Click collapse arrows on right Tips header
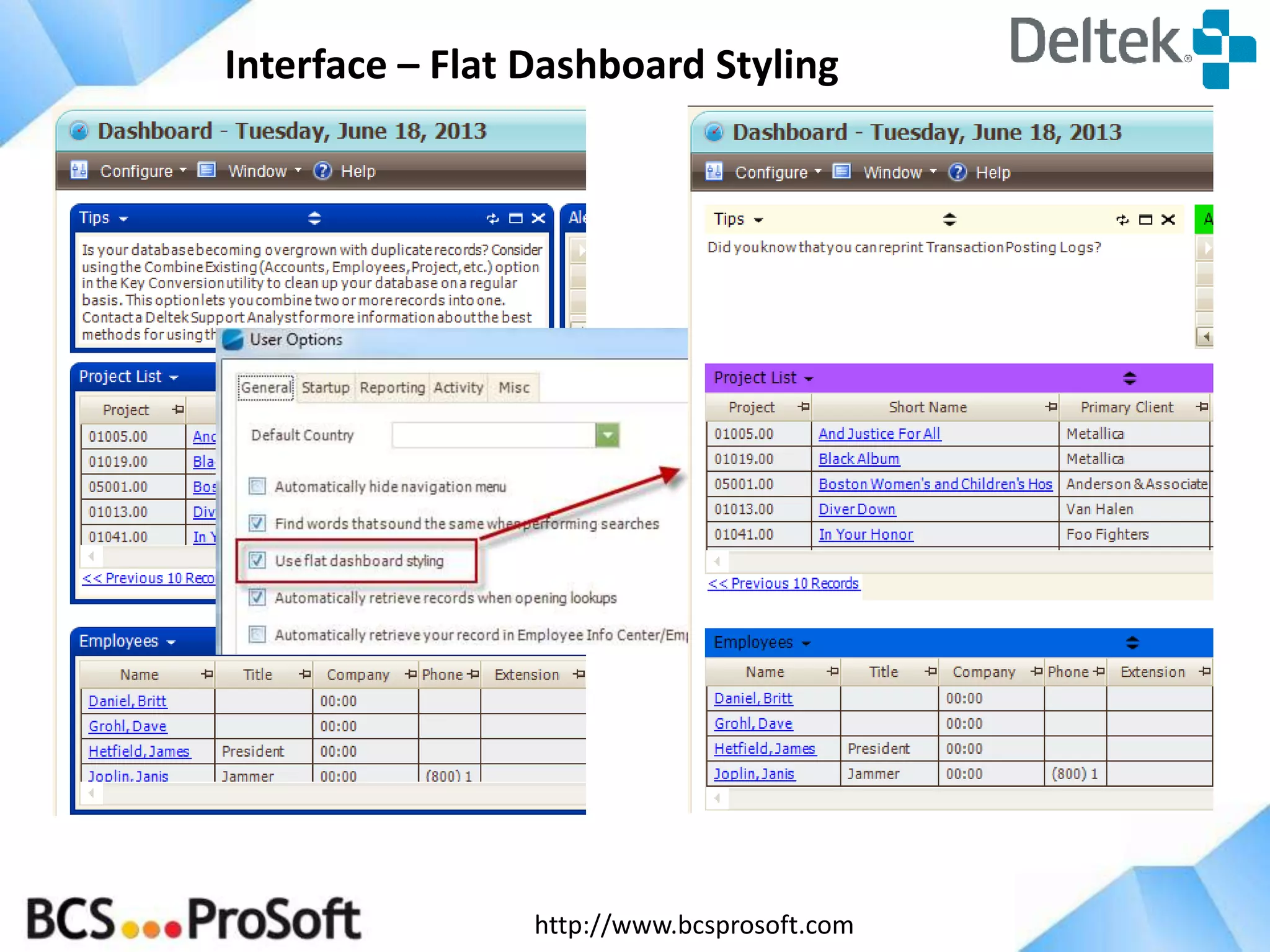The width and height of the screenshot is (1270, 952). point(949,219)
